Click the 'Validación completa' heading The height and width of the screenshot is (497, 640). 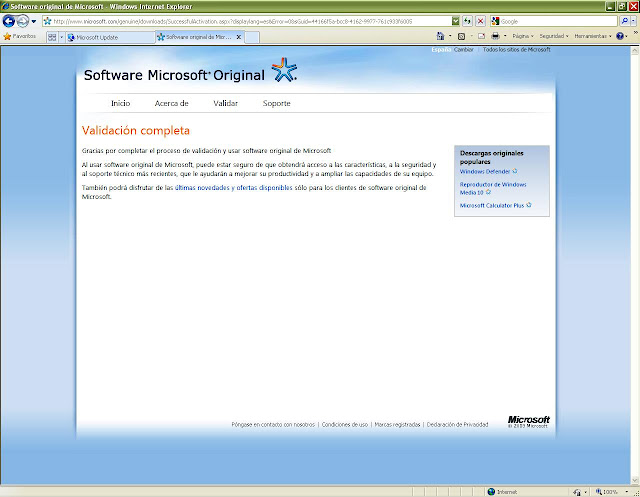tap(136, 131)
